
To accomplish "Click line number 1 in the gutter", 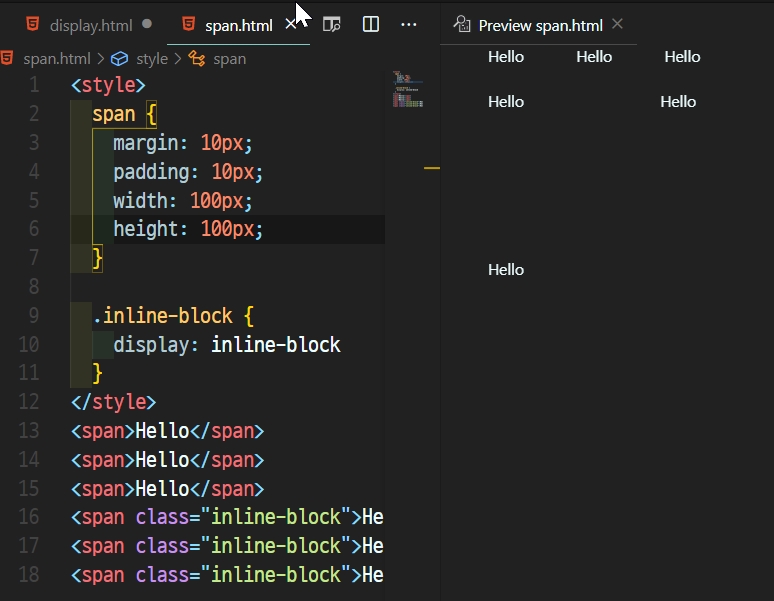I will (34, 85).
